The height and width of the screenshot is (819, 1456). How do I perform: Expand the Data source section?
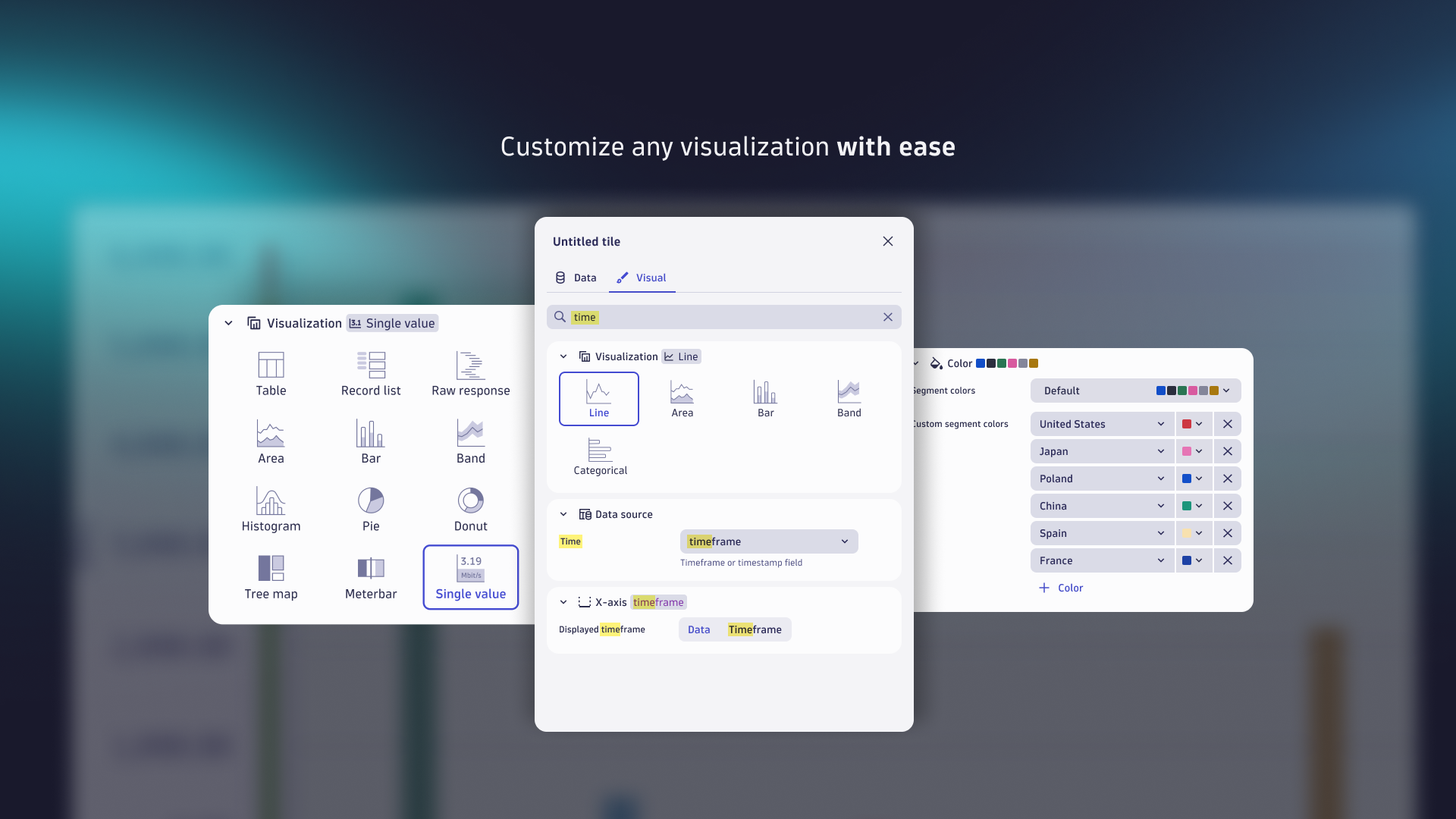tap(563, 514)
